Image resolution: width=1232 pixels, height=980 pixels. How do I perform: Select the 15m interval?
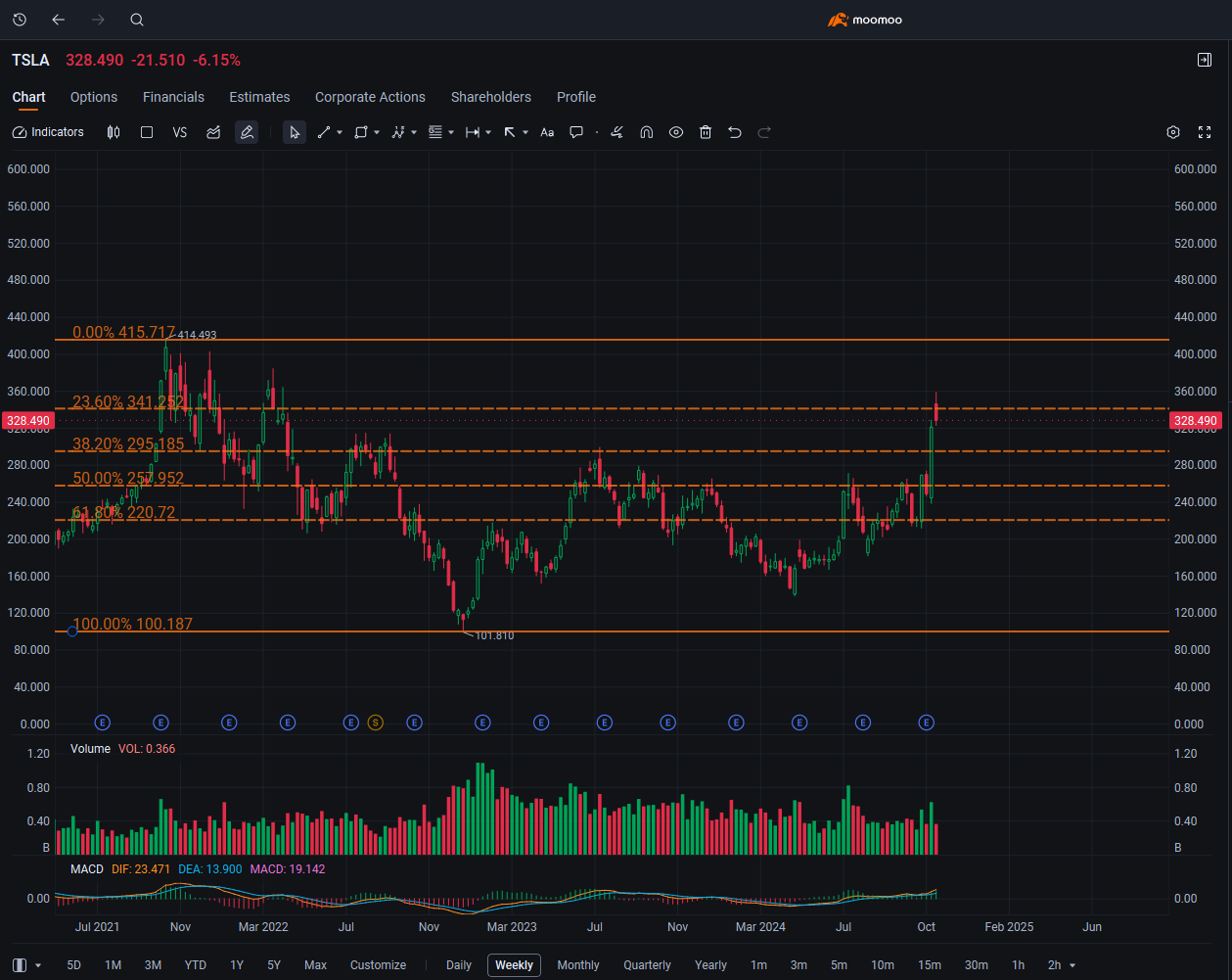click(x=930, y=965)
